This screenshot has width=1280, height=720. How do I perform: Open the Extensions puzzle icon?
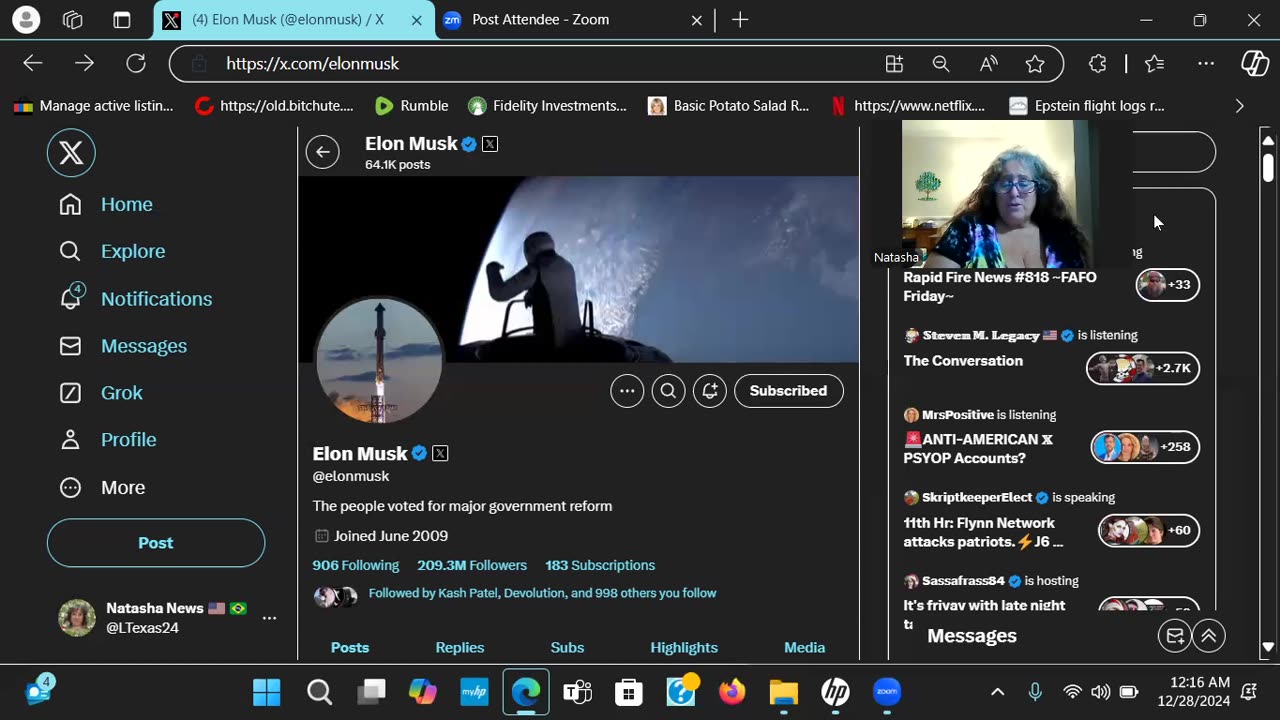[1097, 63]
